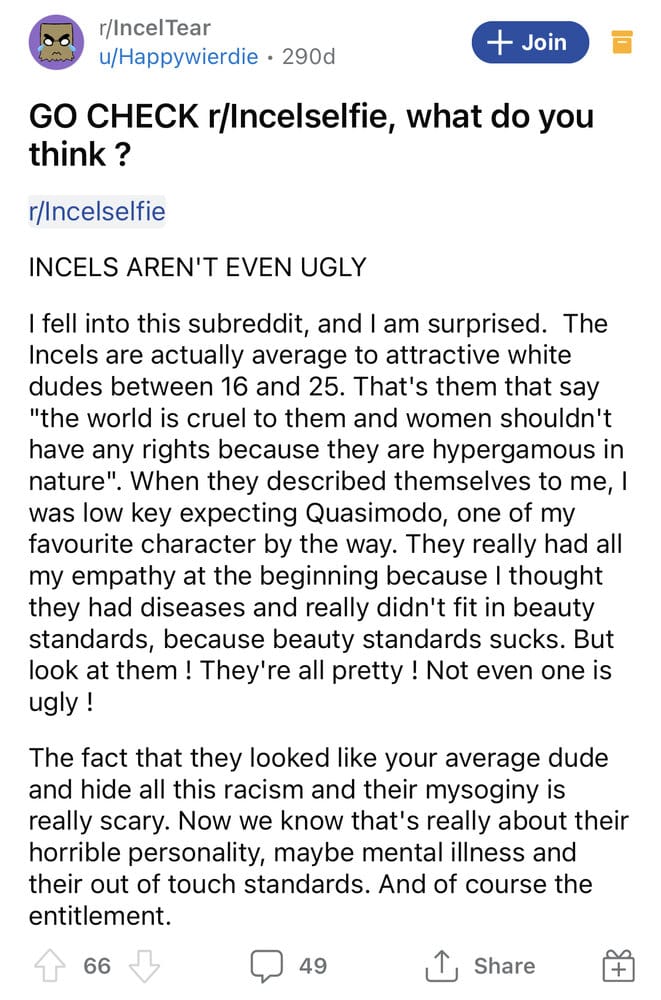Go to the r/IncelTear subreddit name
Screen dimensions: 661x1000
click(x=155, y=28)
